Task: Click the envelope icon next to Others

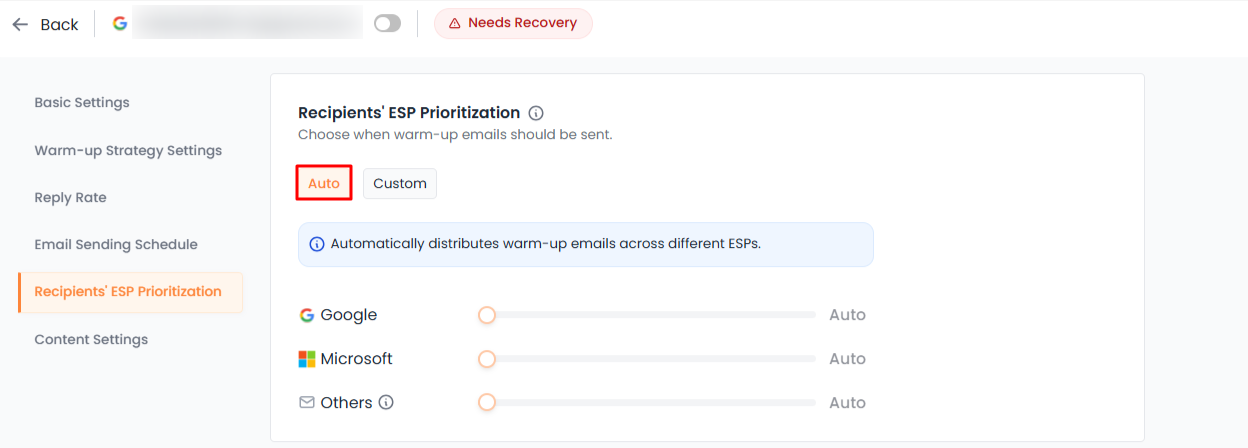Action: [307, 403]
